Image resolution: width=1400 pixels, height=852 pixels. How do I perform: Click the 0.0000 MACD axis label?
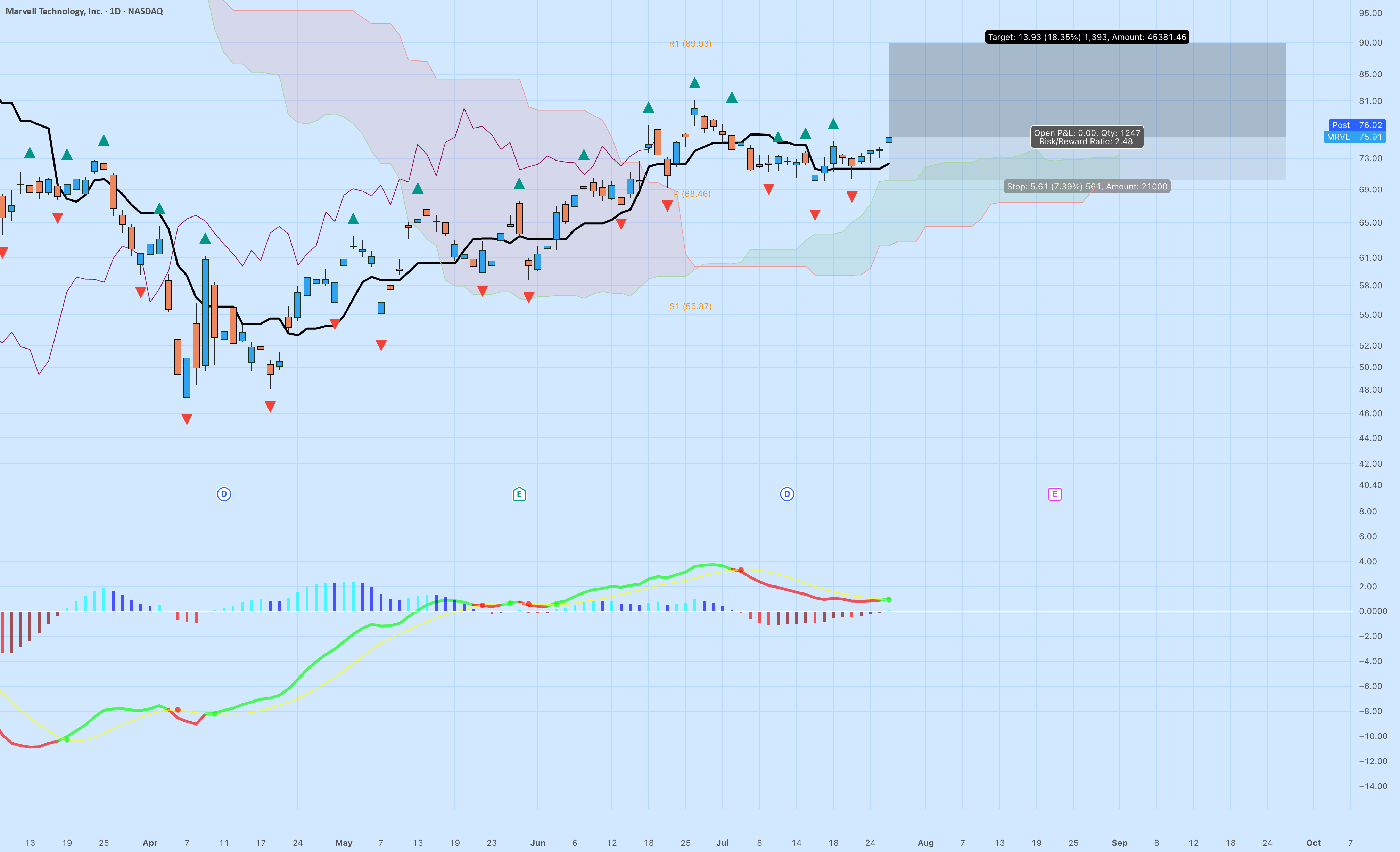point(1373,611)
